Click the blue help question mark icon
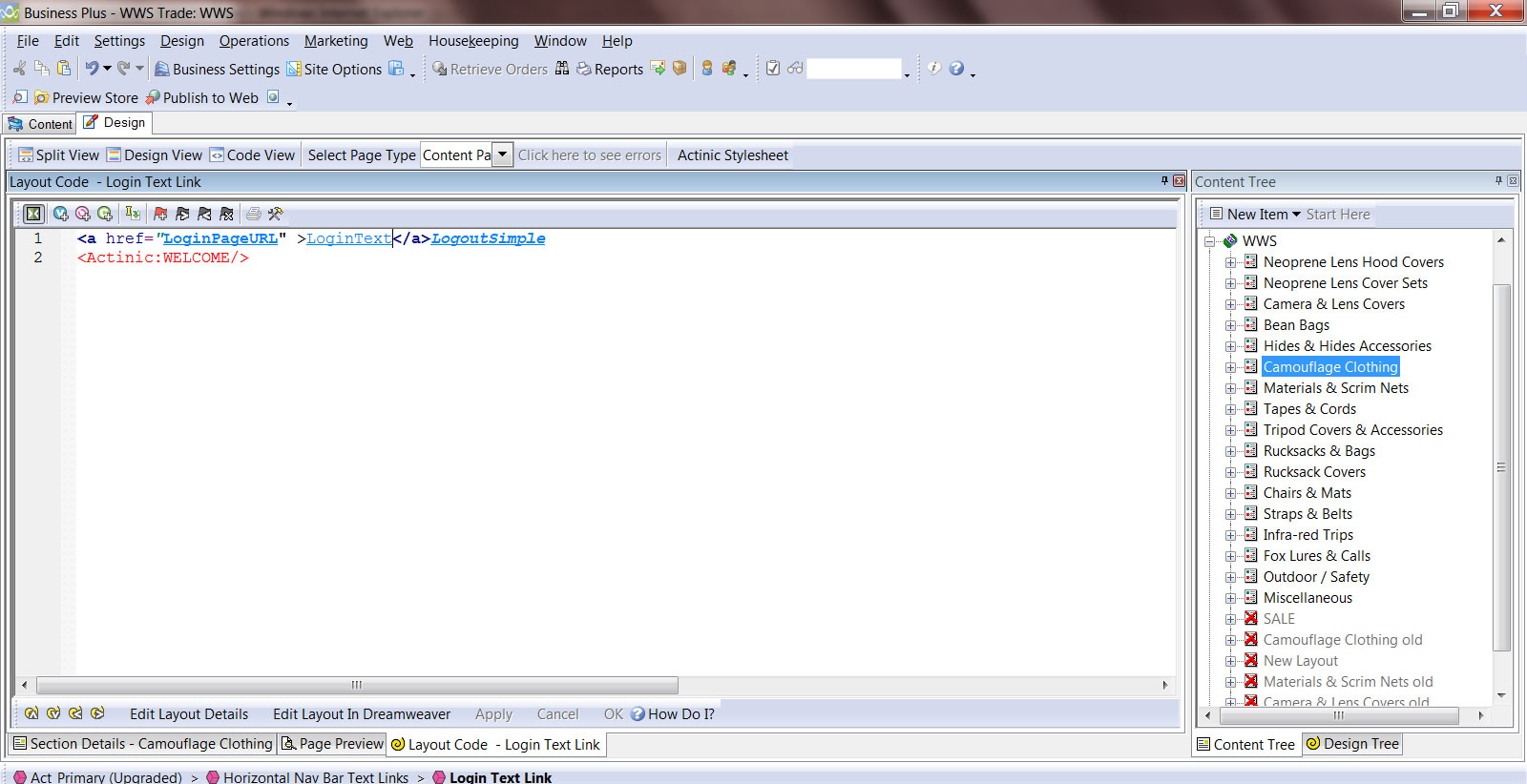 point(956,69)
